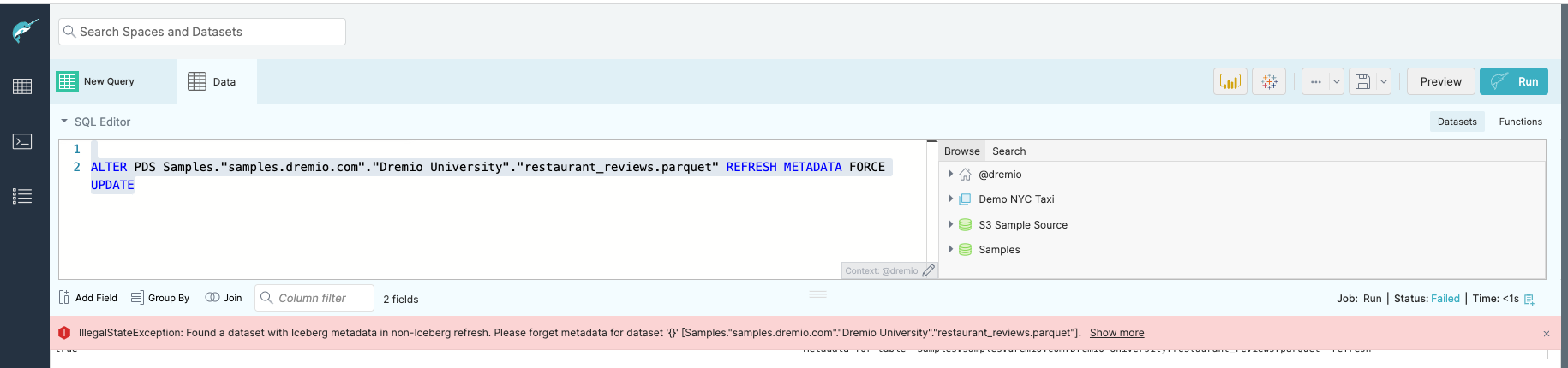Screen dimensions: 1568x368
Task: Click the Power BI export icon
Action: click(x=1230, y=82)
